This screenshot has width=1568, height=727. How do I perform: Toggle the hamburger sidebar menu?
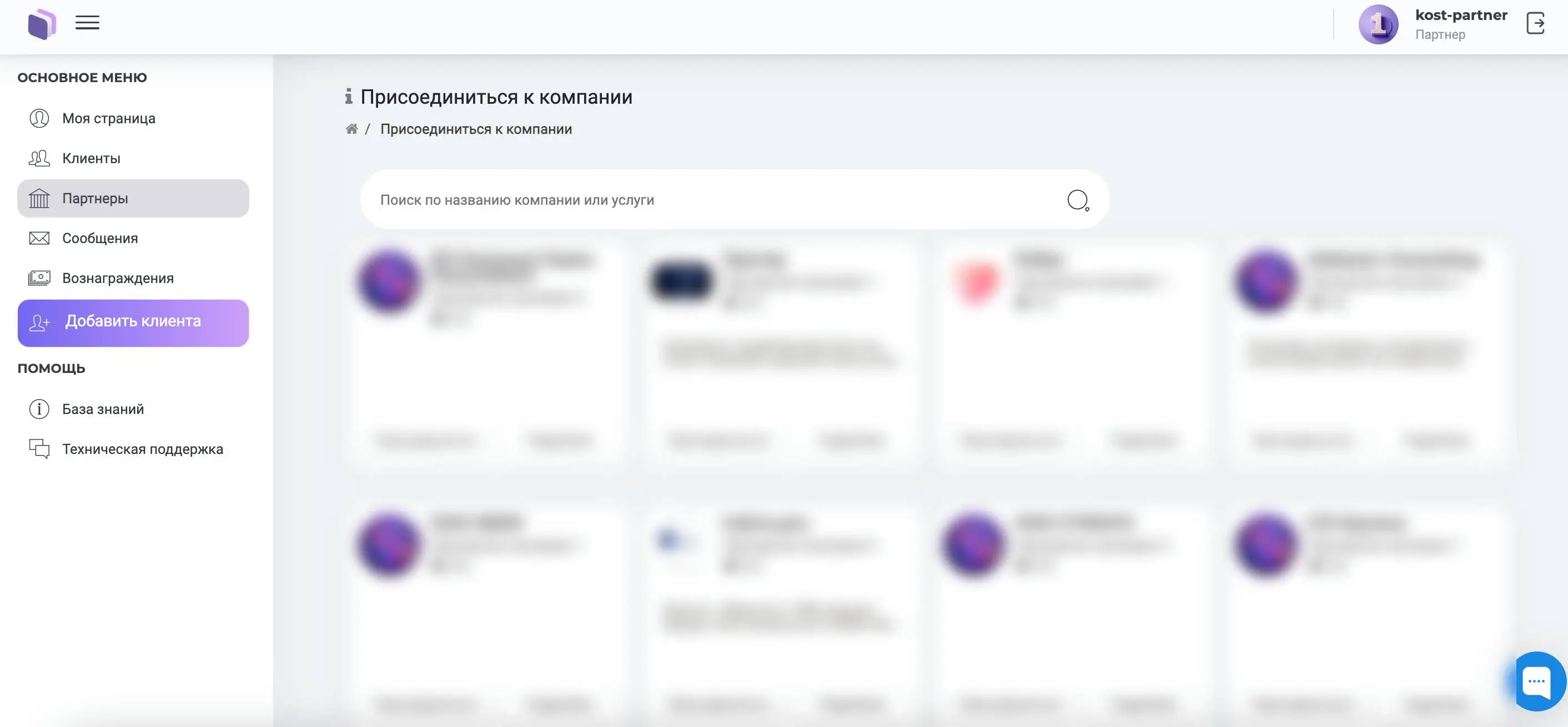pos(87,23)
